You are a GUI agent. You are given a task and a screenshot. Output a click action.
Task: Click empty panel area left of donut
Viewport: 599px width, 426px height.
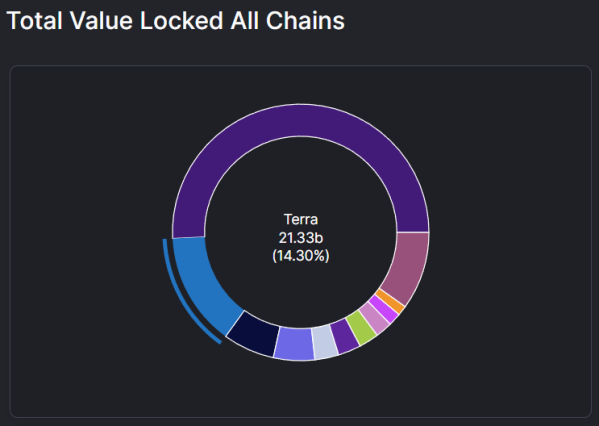pyautogui.click(x=88, y=241)
